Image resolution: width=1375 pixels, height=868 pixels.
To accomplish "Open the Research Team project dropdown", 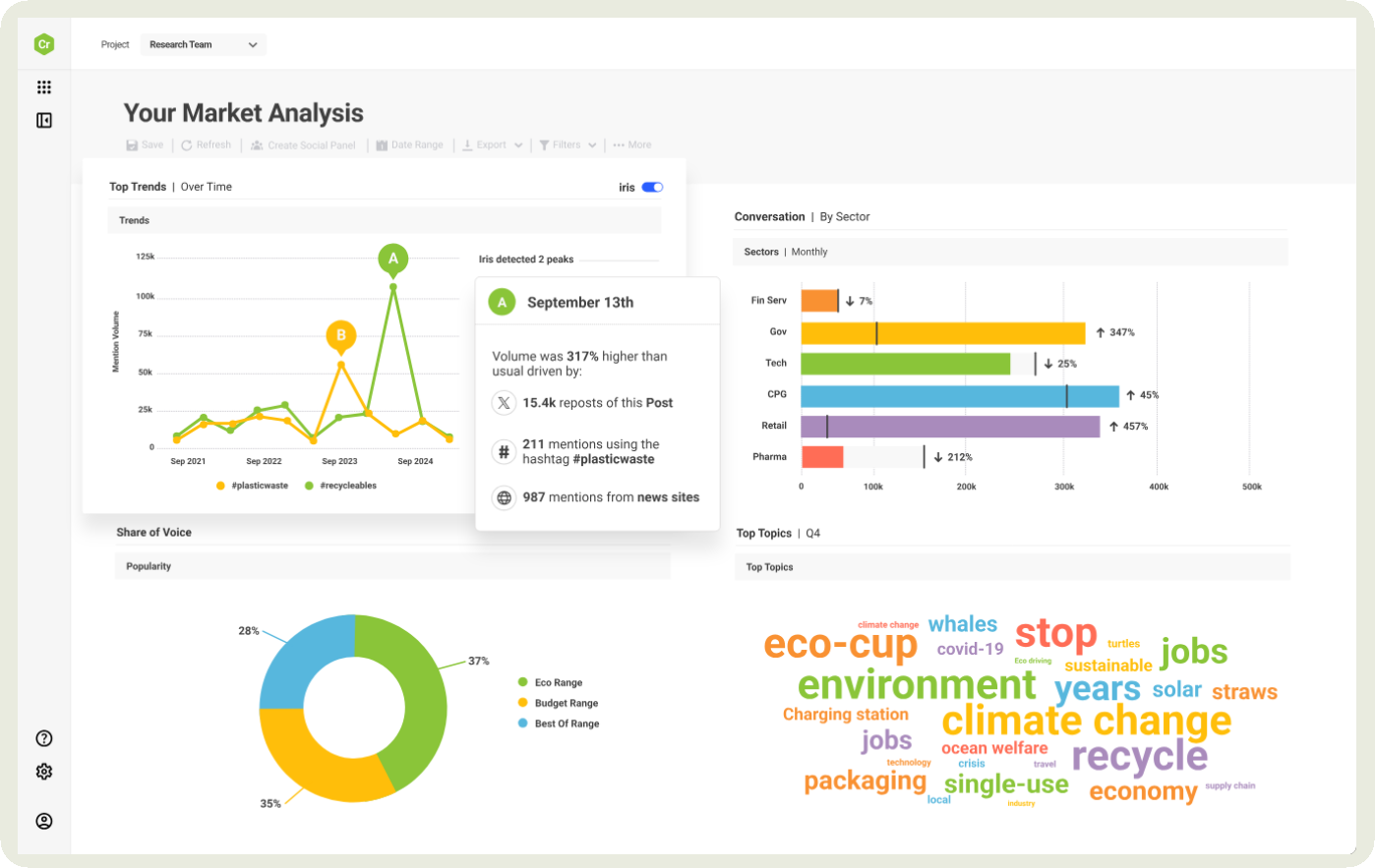I will click(x=203, y=44).
